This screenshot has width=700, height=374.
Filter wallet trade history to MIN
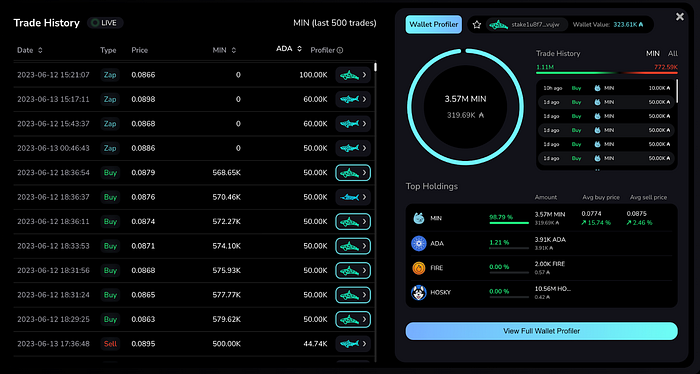point(653,54)
